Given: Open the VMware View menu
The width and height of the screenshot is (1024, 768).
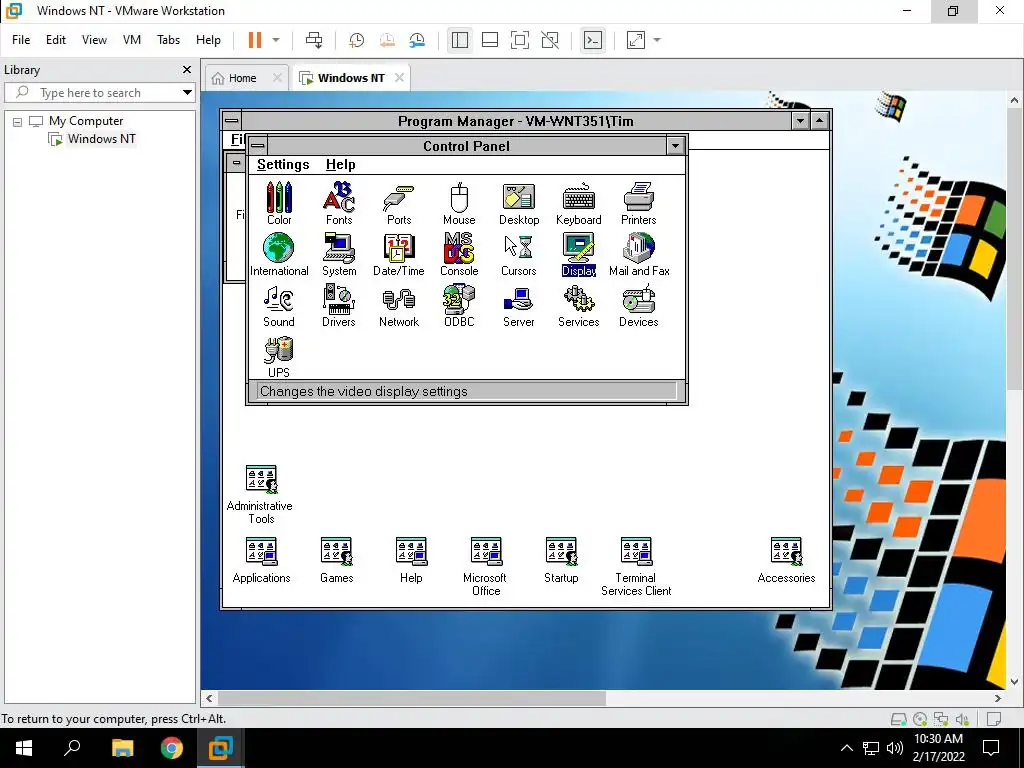Looking at the screenshot, I should tap(94, 40).
